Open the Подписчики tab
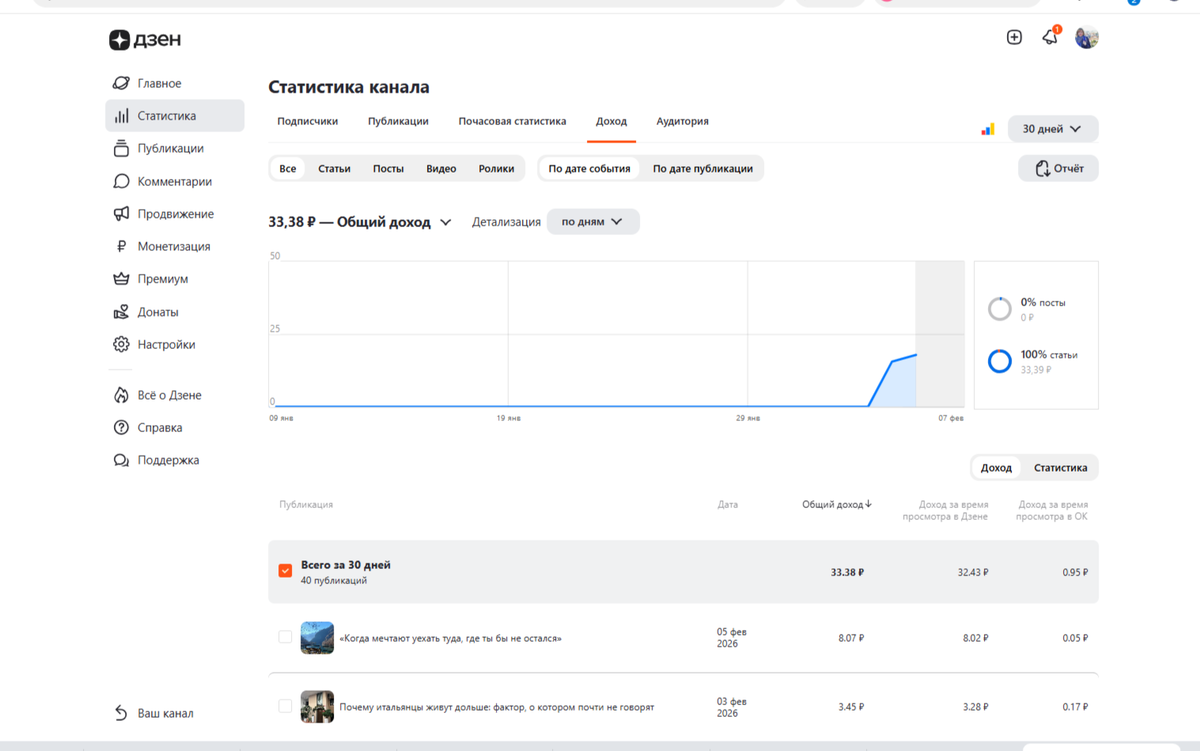The image size is (1200, 751). 307,121
